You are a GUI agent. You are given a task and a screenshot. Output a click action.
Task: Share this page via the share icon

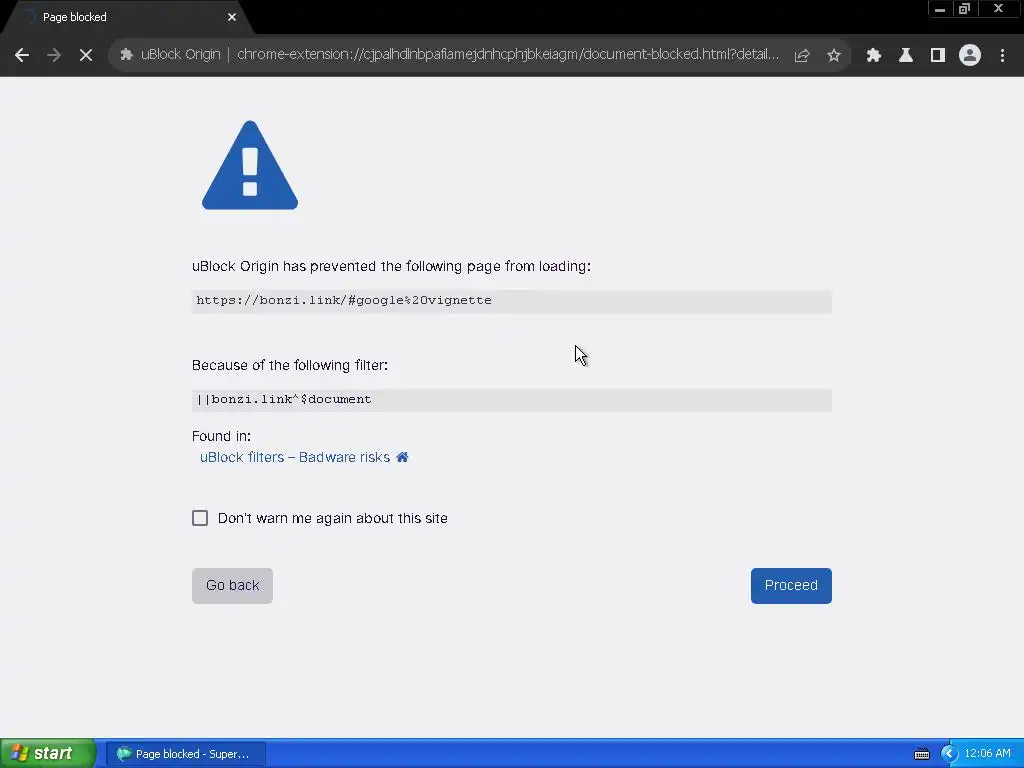coord(802,56)
